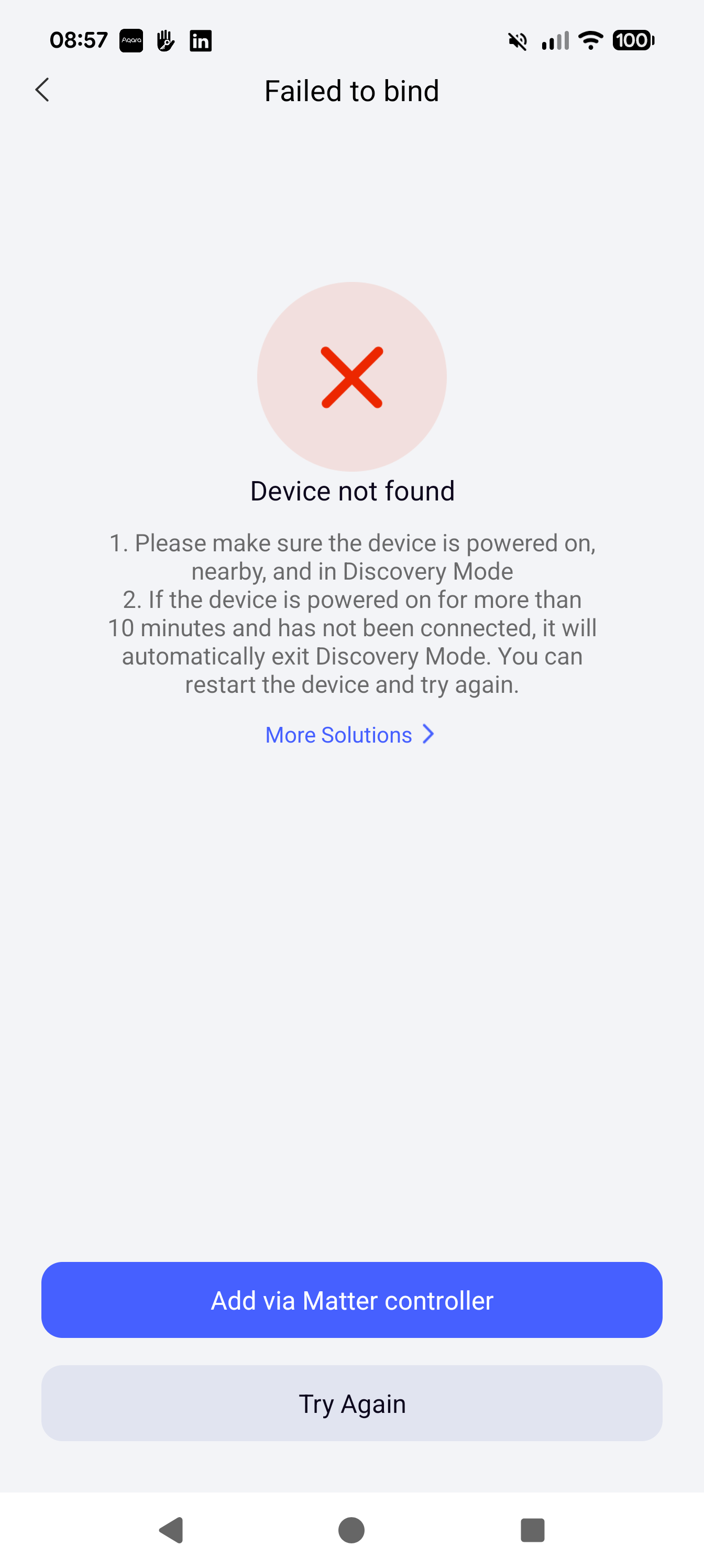Tap the red X error icon
The width and height of the screenshot is (704, 1568).
click(x=351, y=377)
